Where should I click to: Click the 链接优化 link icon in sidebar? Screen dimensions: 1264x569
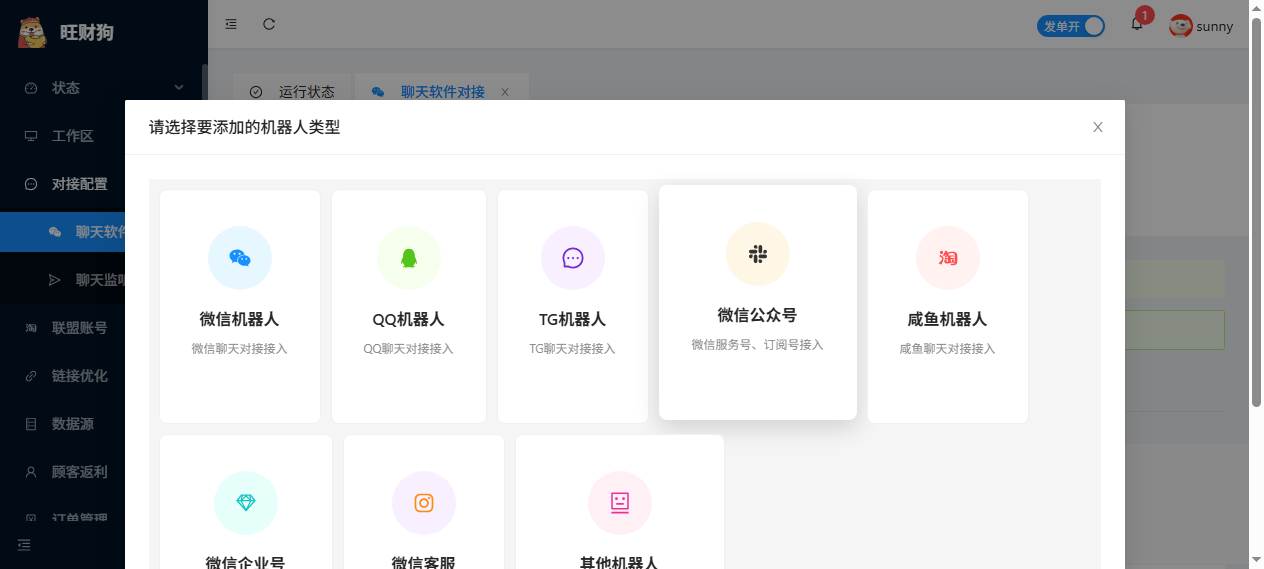click(x=31, y=376)
